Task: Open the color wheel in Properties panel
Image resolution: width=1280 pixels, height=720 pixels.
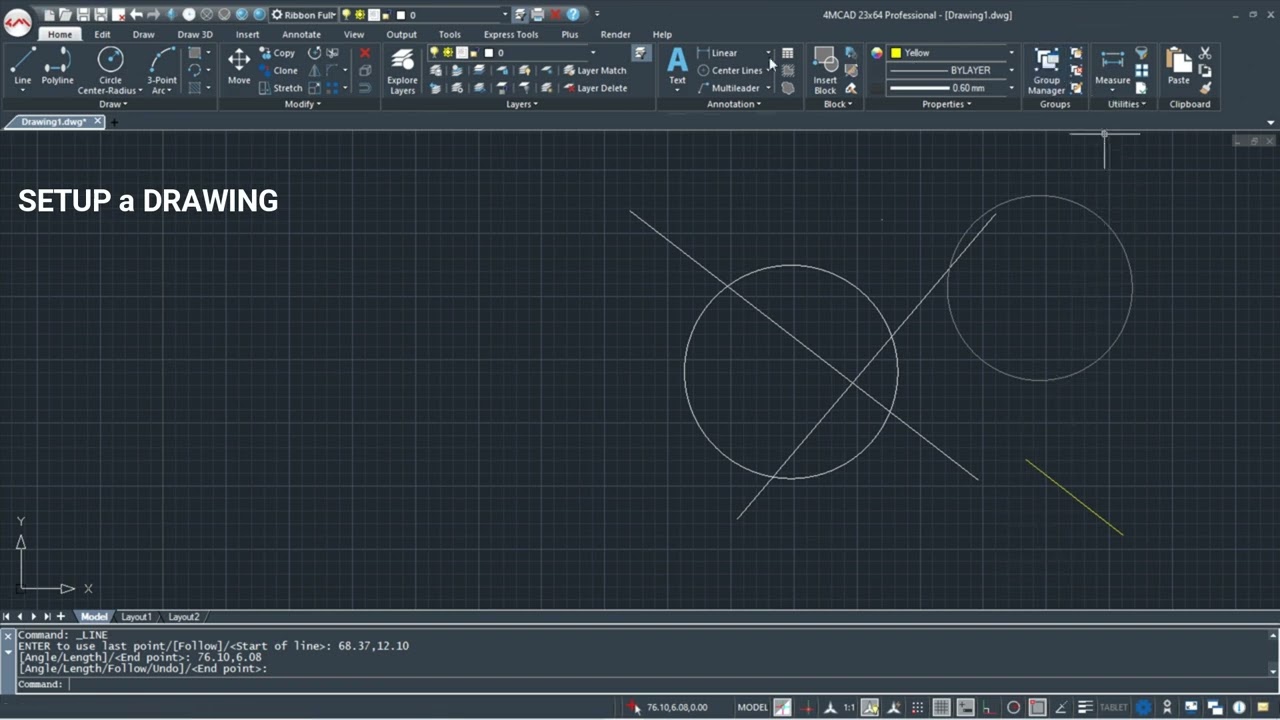Action: 877,53
